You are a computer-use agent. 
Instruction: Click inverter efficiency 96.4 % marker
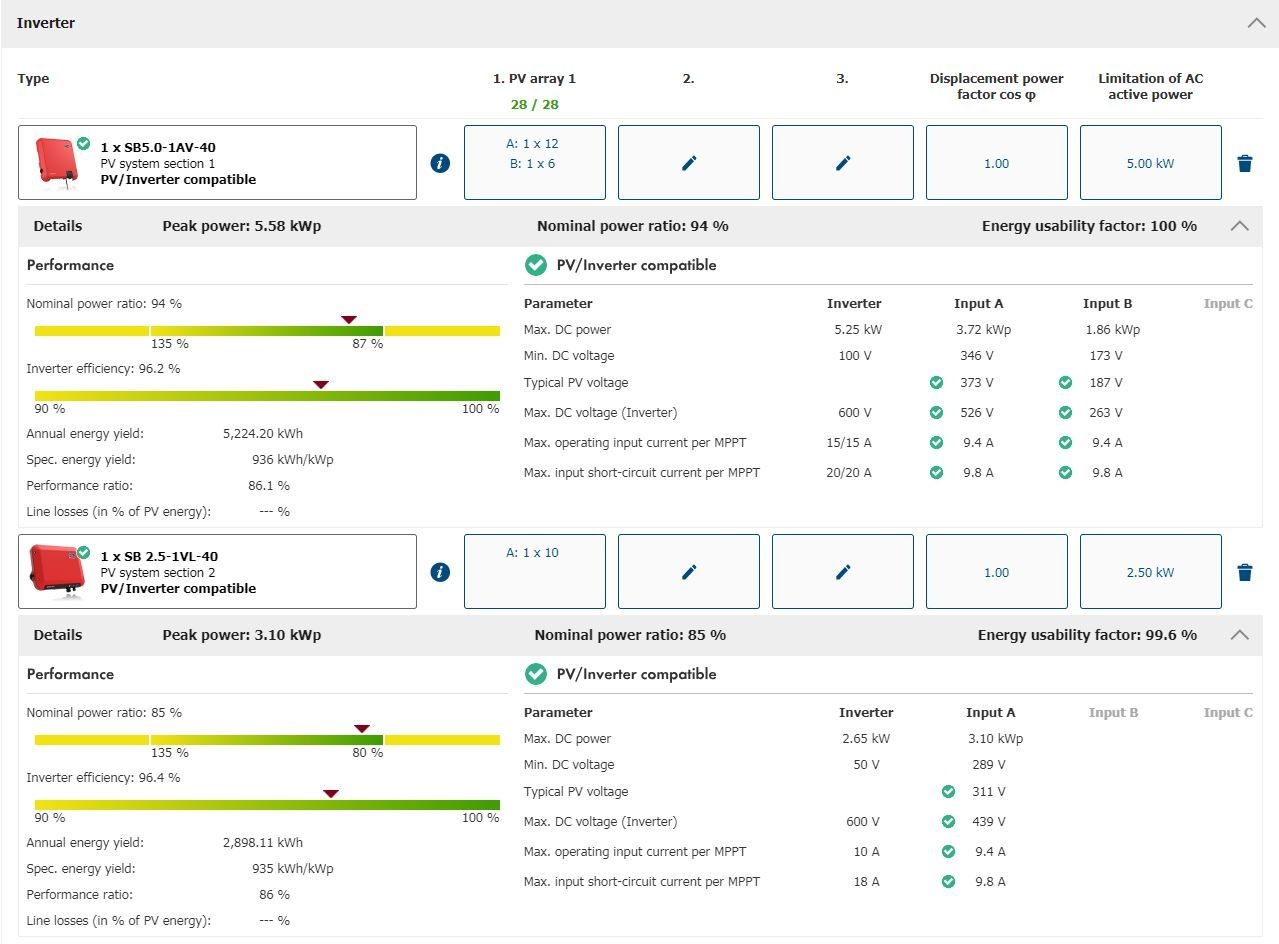coord(331,794)
